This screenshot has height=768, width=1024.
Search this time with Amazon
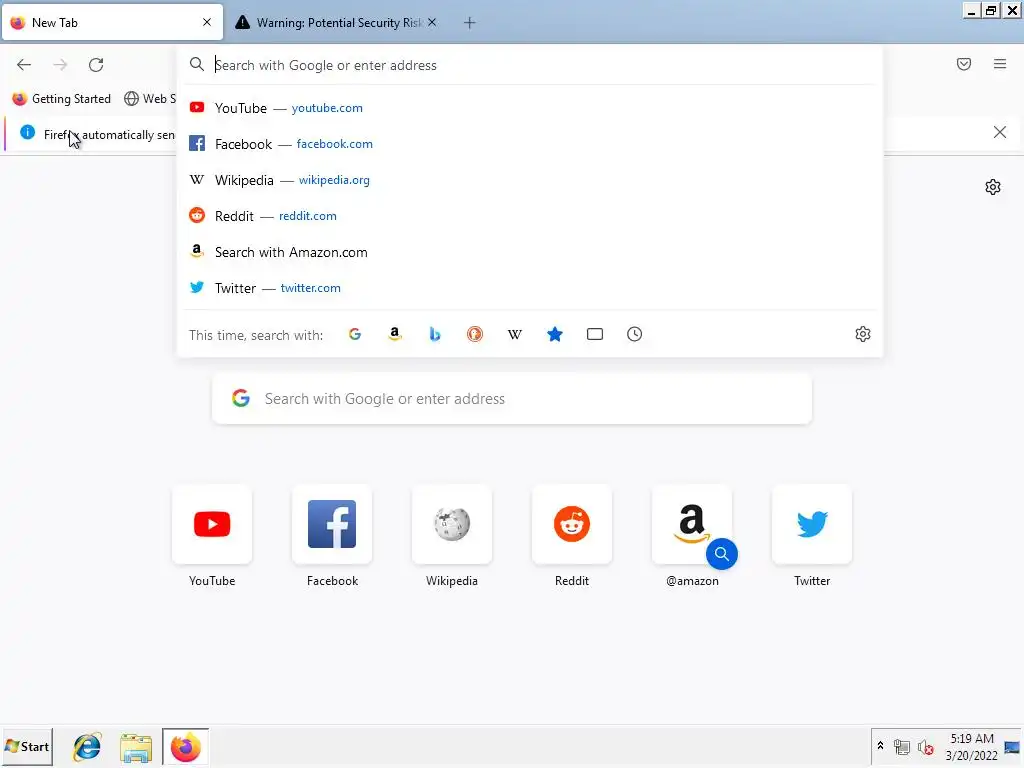pyautogui.click(x=394, y=334)
